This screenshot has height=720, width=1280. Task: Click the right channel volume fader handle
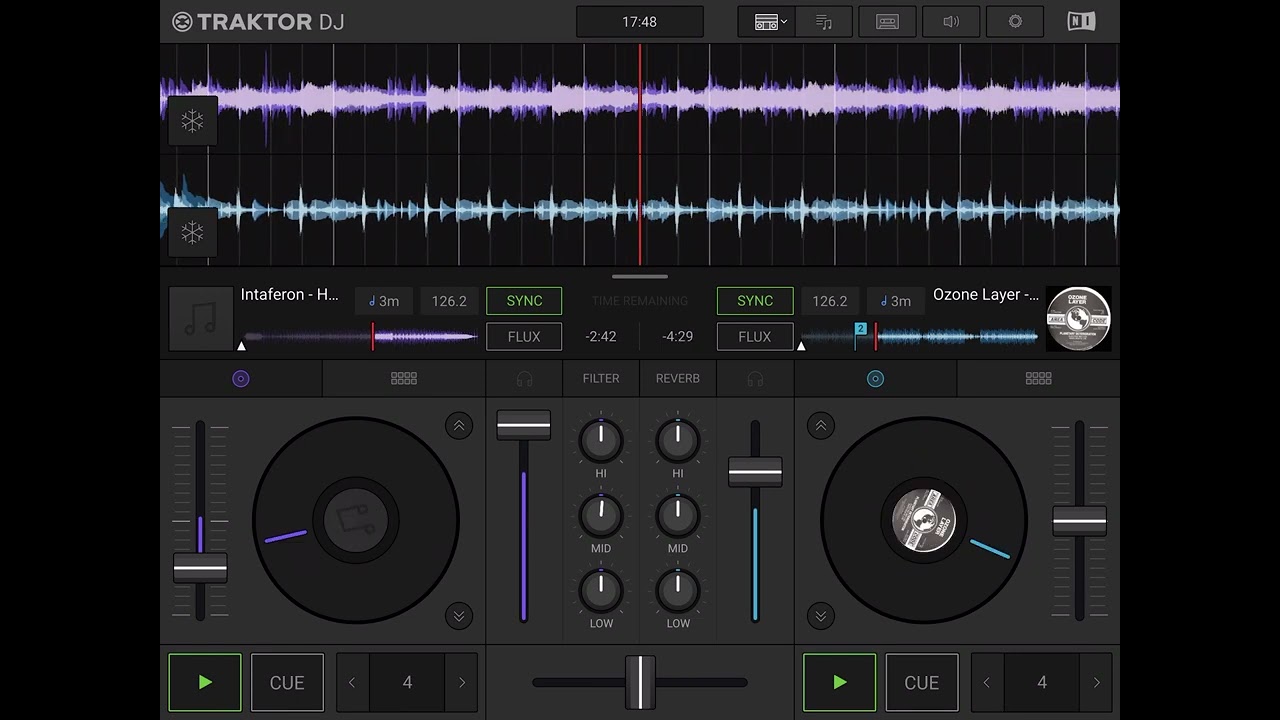pos(755,472)
